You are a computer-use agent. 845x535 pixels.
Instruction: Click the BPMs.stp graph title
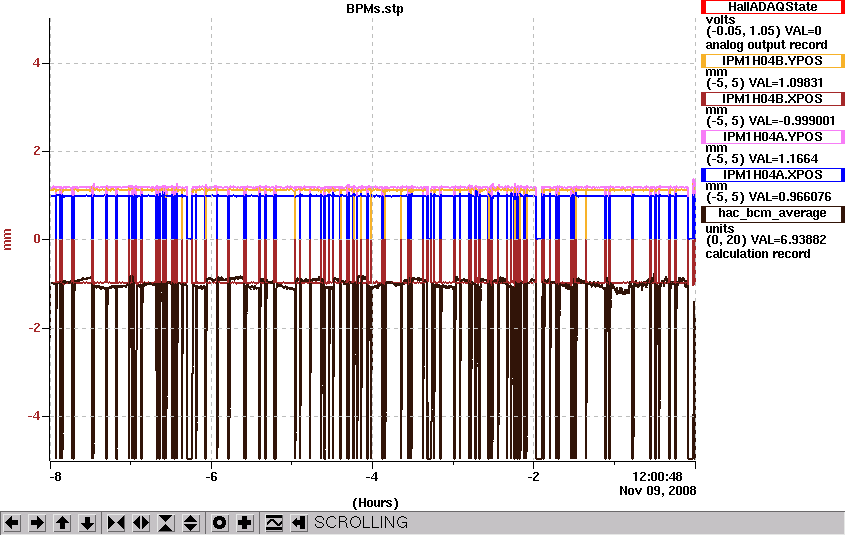(x=375, y=9)
